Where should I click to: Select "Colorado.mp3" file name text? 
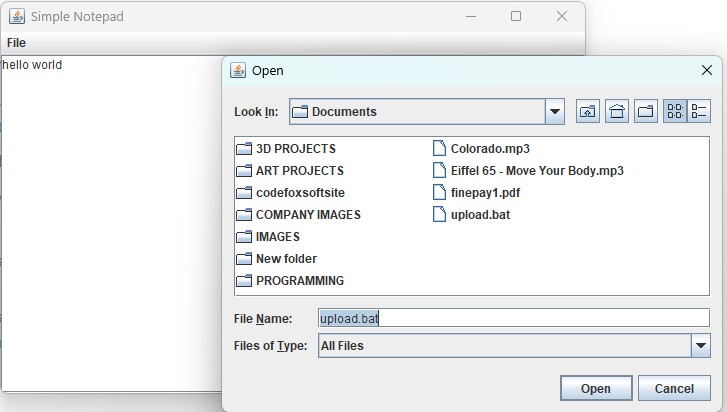tap(490, 149)
